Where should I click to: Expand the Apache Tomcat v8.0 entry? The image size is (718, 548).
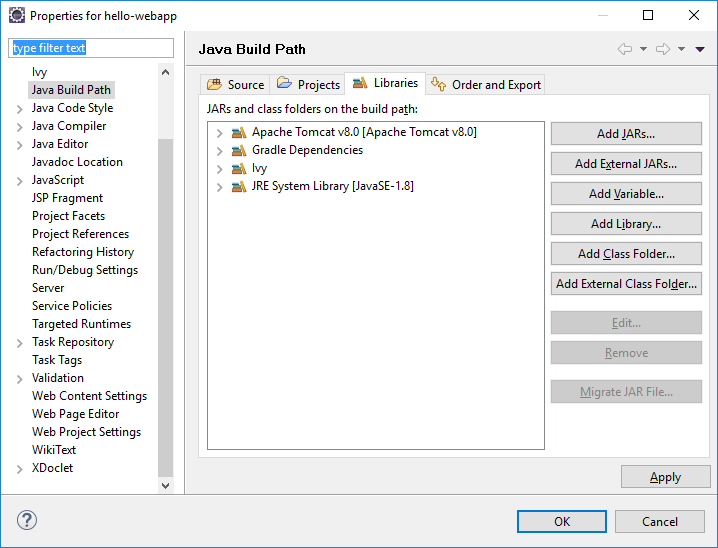point(219,132)
